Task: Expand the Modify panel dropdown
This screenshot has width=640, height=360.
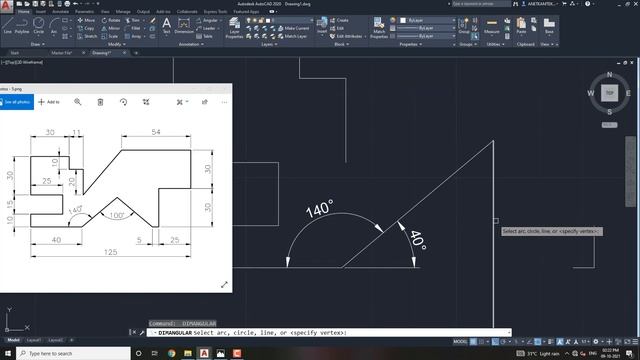Action: 117,44
